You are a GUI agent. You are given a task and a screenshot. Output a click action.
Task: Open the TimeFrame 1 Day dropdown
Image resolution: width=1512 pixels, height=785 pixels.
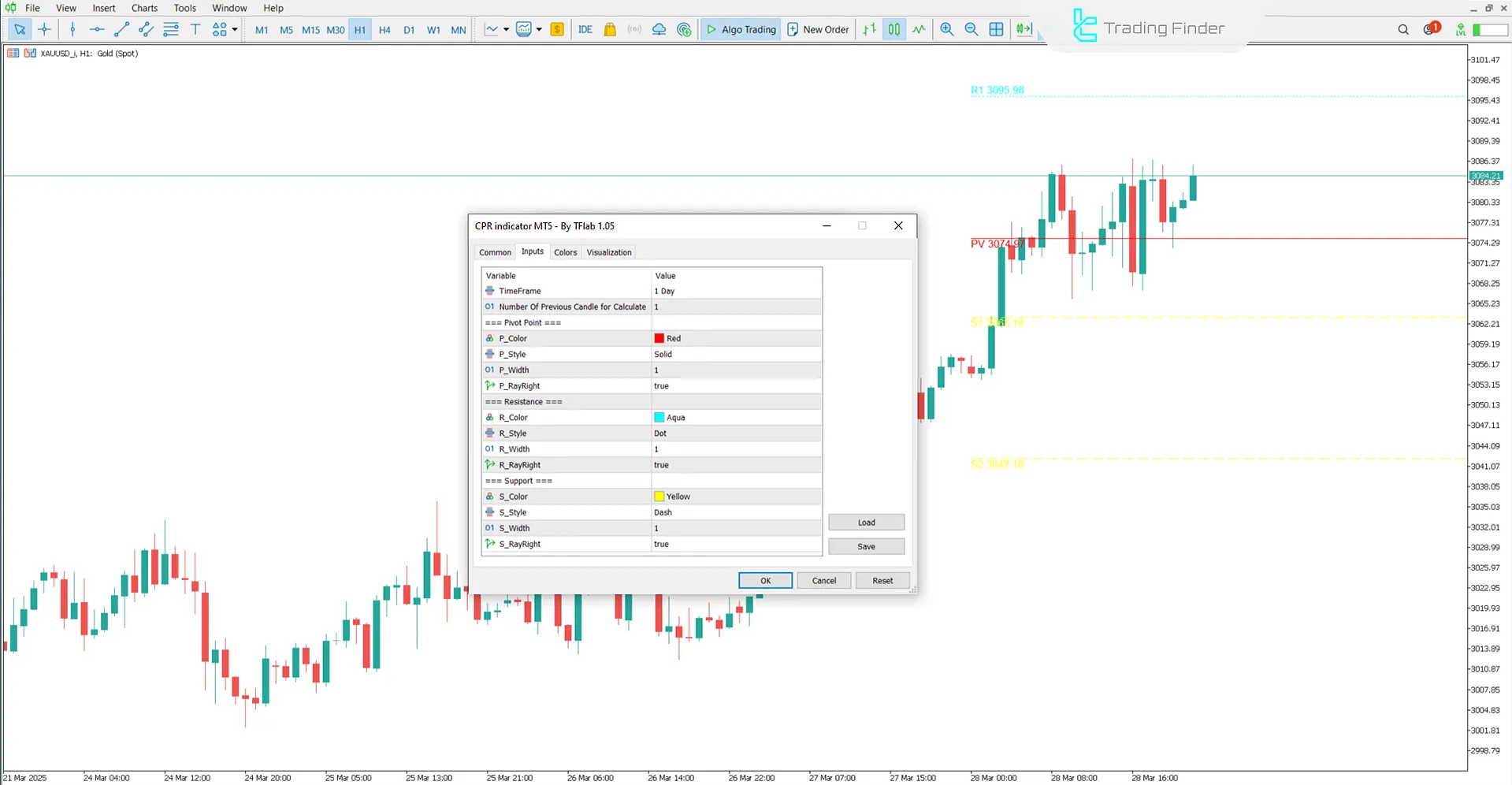736,291
